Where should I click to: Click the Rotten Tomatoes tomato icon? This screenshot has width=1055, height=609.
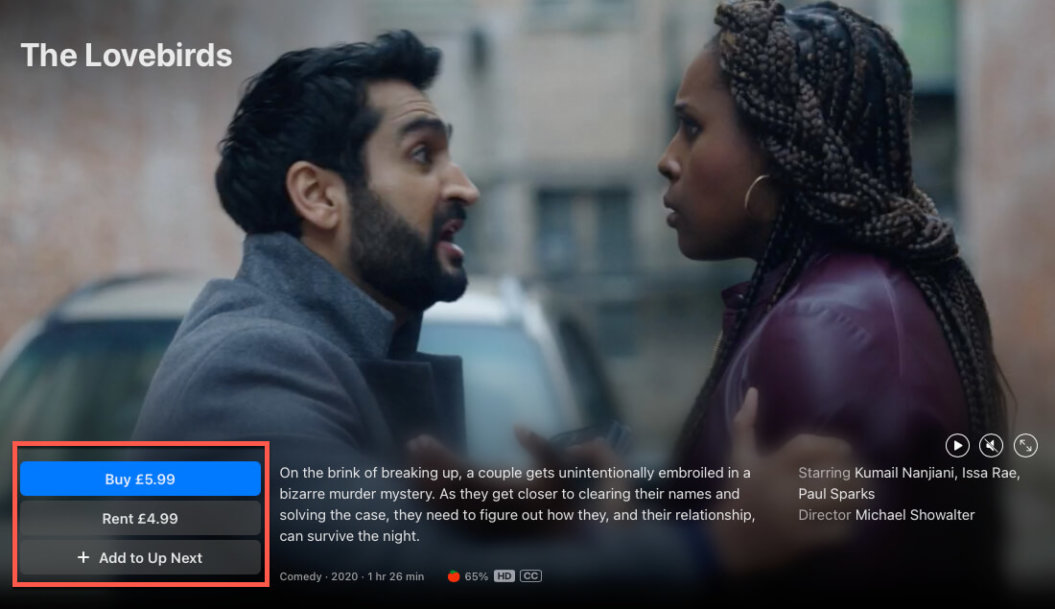453,575
